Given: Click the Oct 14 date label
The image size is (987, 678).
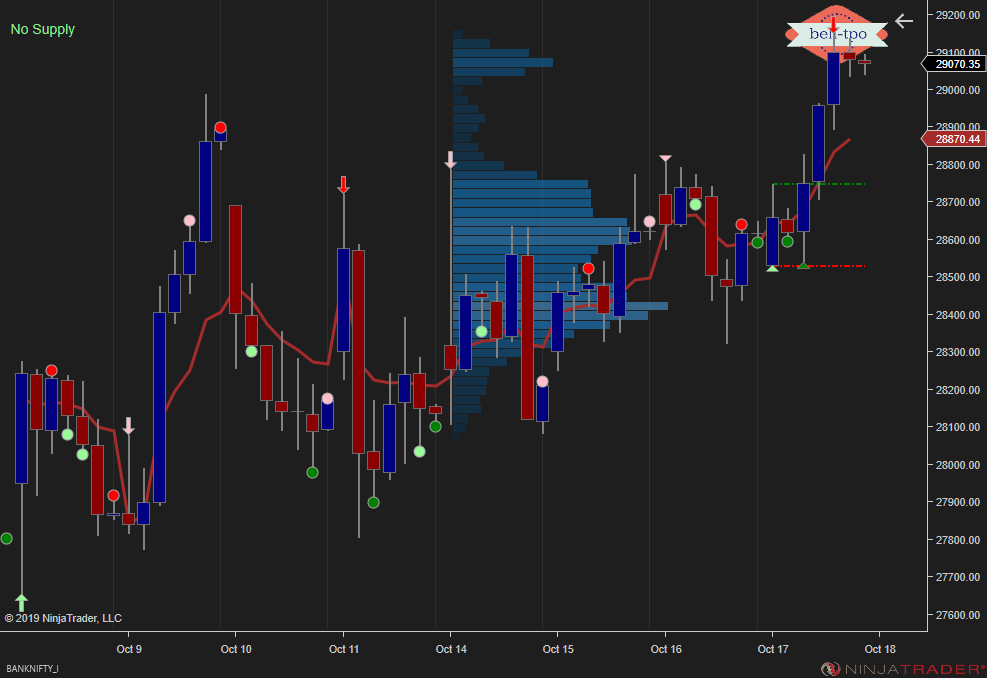Looking at the screenshot, I should click(451, 649).
